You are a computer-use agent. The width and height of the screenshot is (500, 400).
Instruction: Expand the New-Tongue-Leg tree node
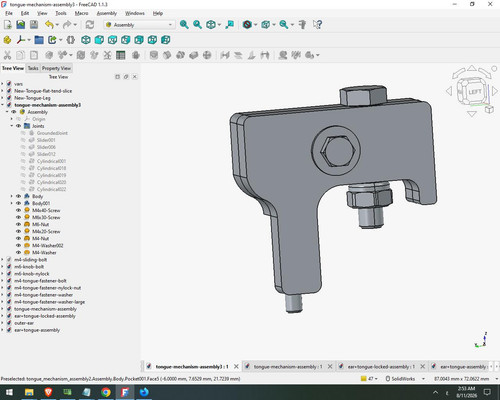[x=3, y=98]
